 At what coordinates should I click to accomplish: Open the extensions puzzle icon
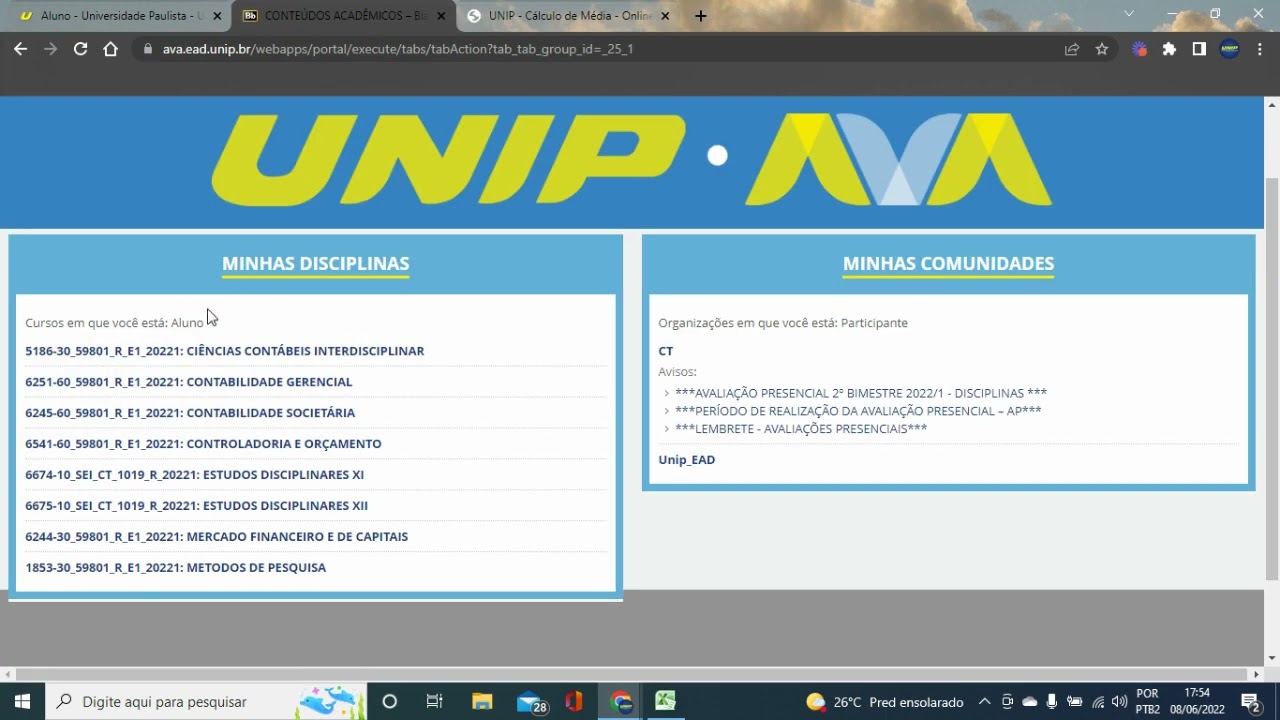(1169, 49)
